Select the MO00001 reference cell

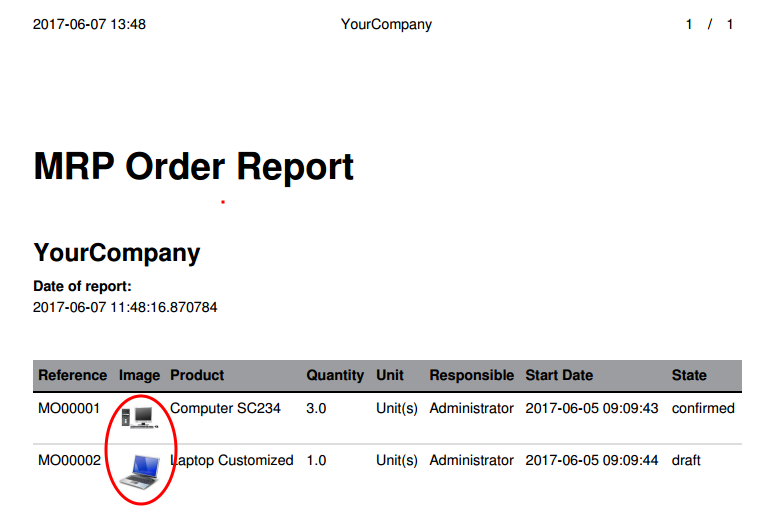tap(69, 408)
